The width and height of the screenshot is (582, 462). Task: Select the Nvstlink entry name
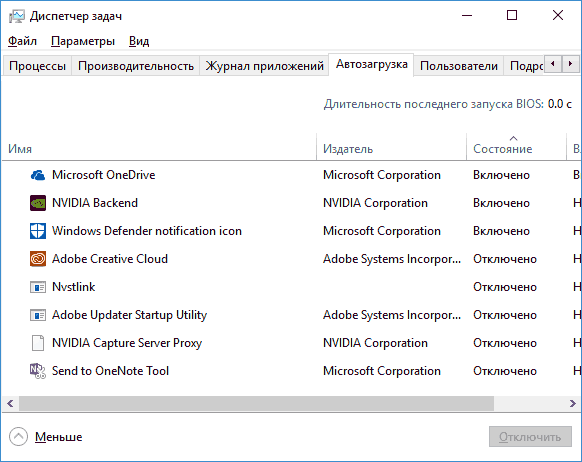pos(73,287)
